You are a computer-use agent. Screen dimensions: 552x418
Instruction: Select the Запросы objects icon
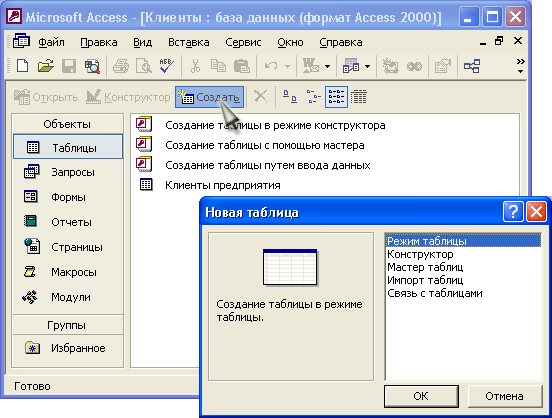click(32, 172)
